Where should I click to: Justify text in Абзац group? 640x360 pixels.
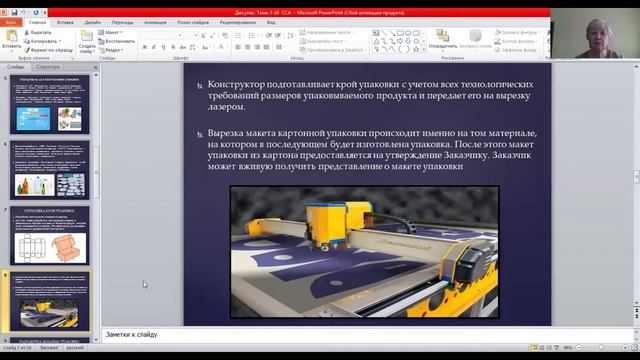pyautogui.click(x=267, y=47)
